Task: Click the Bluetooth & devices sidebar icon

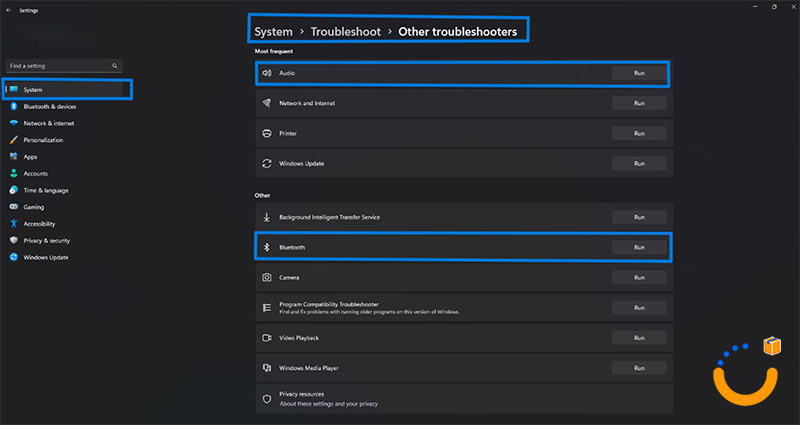Action: pos(14,106)
